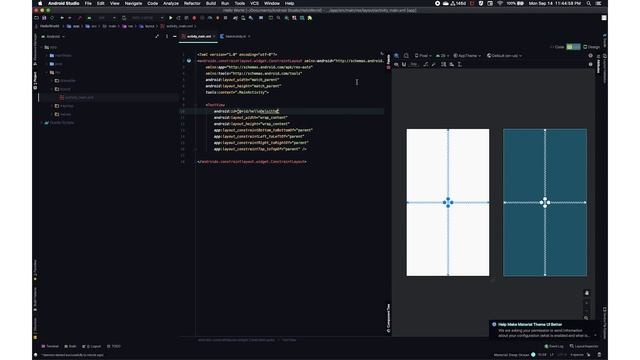Select the MainActivity.kt editor tab
Viewport: 640px width, 360px height.
click(235, 36)
